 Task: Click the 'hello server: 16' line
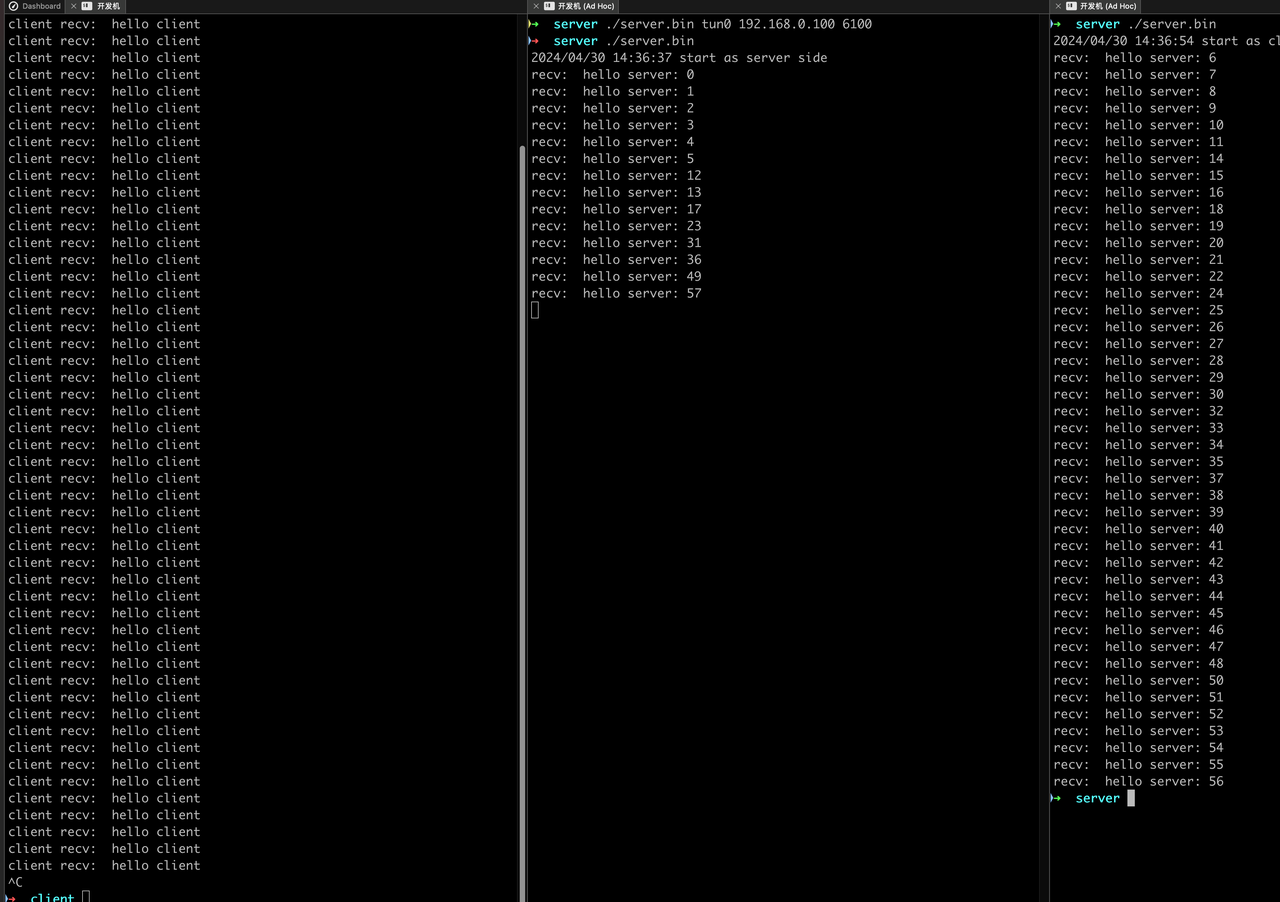coord(1138,192)
